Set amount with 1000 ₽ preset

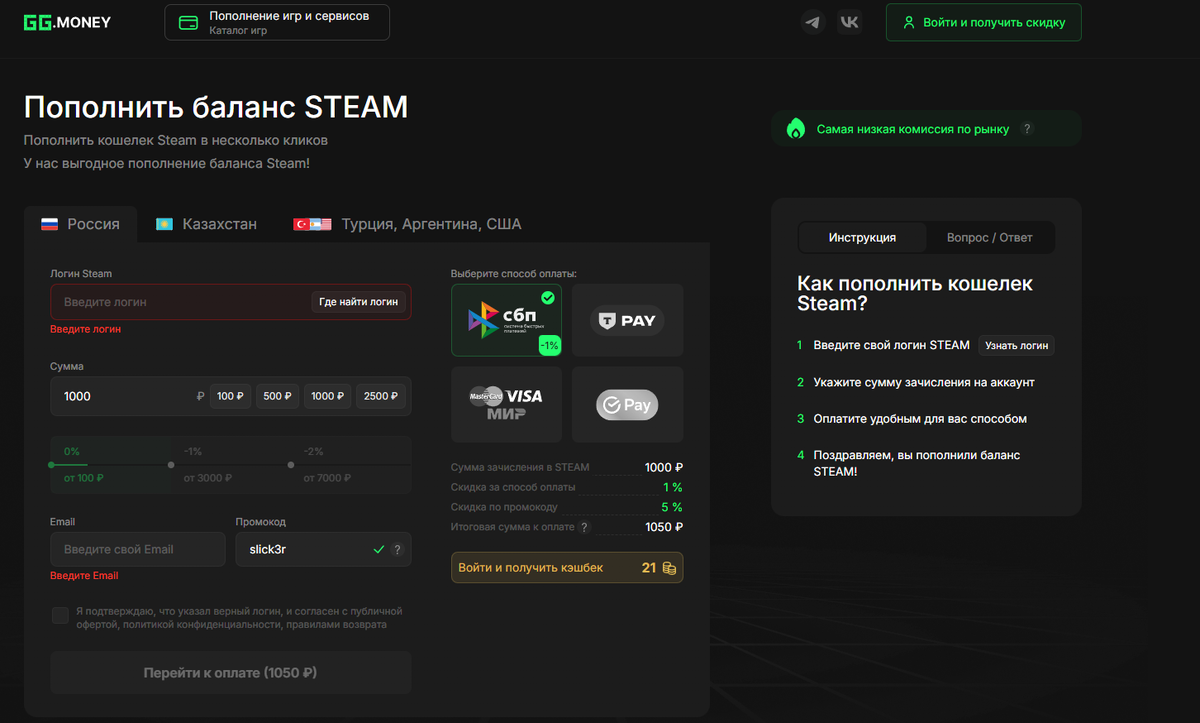(327, 396)
